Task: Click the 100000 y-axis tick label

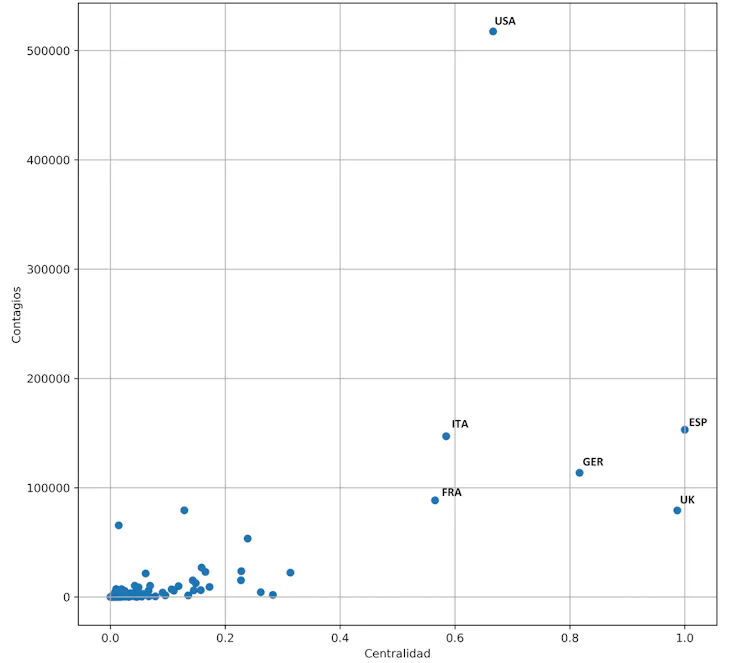Action: click(49, 488)
